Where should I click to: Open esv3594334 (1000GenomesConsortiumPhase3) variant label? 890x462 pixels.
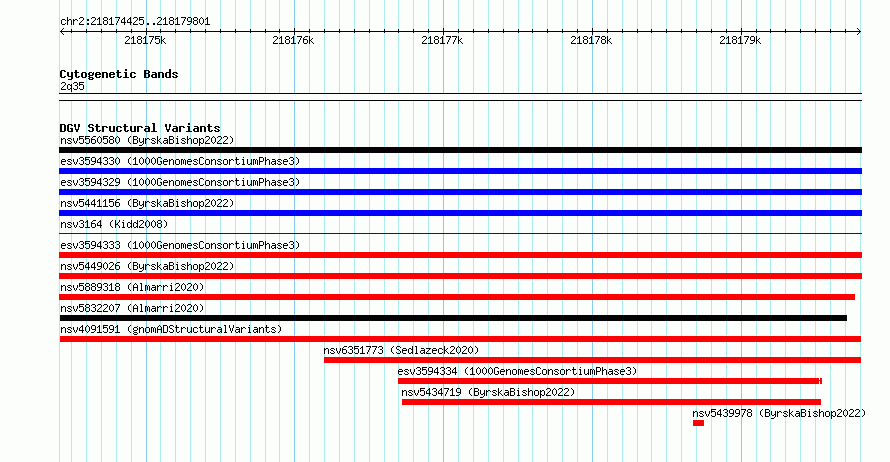[517, 371]
